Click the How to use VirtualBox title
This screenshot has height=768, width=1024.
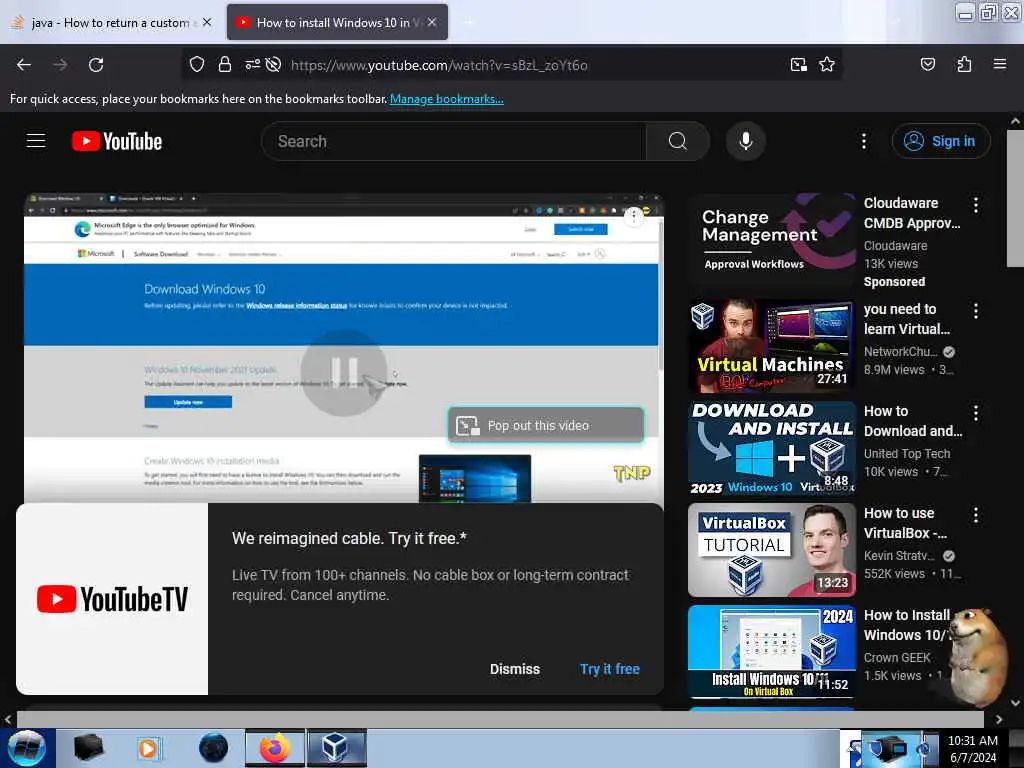point(906,523)
